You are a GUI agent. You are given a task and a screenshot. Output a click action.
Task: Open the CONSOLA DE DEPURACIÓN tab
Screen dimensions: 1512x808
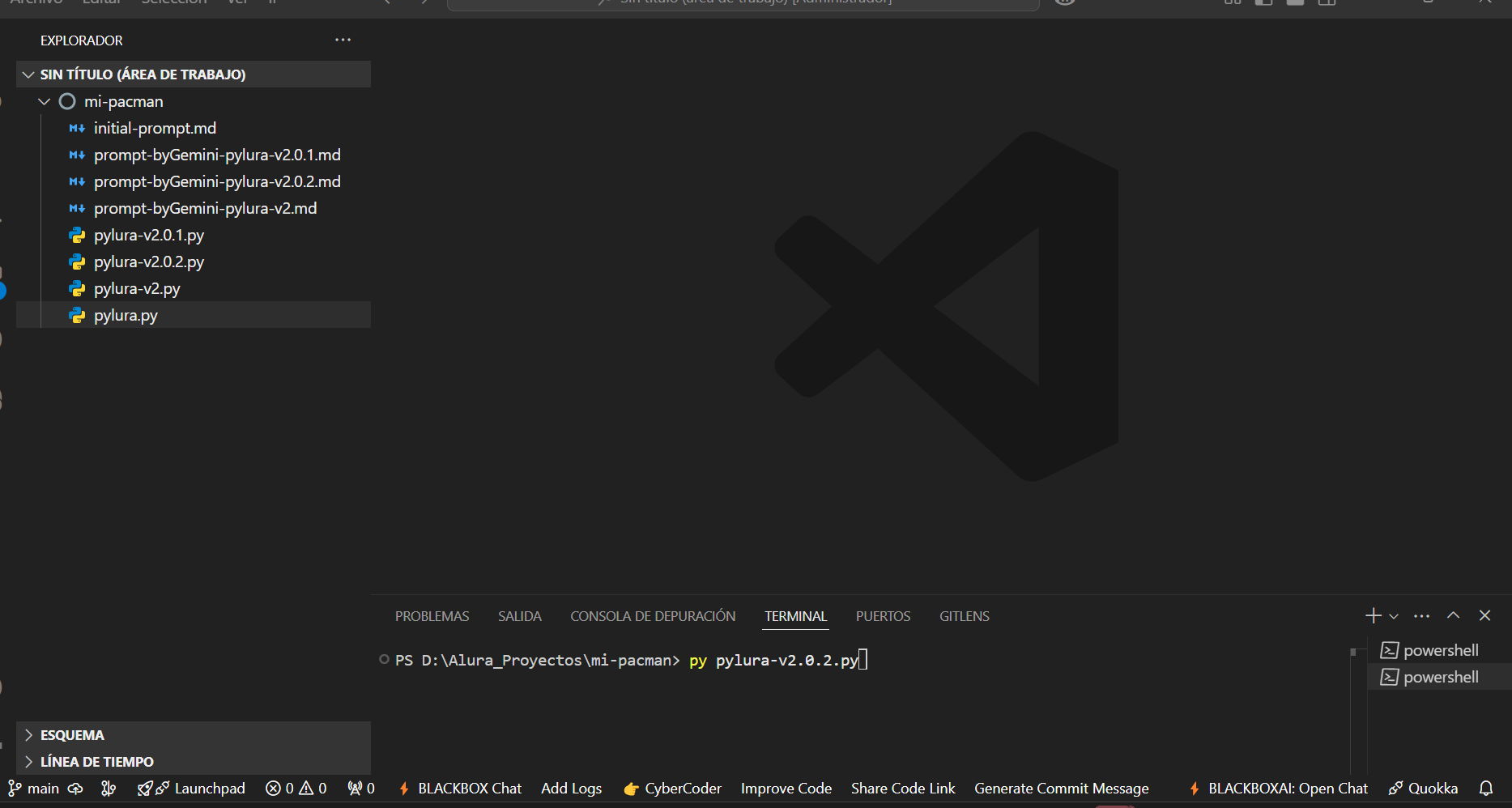tap(653, 616)
